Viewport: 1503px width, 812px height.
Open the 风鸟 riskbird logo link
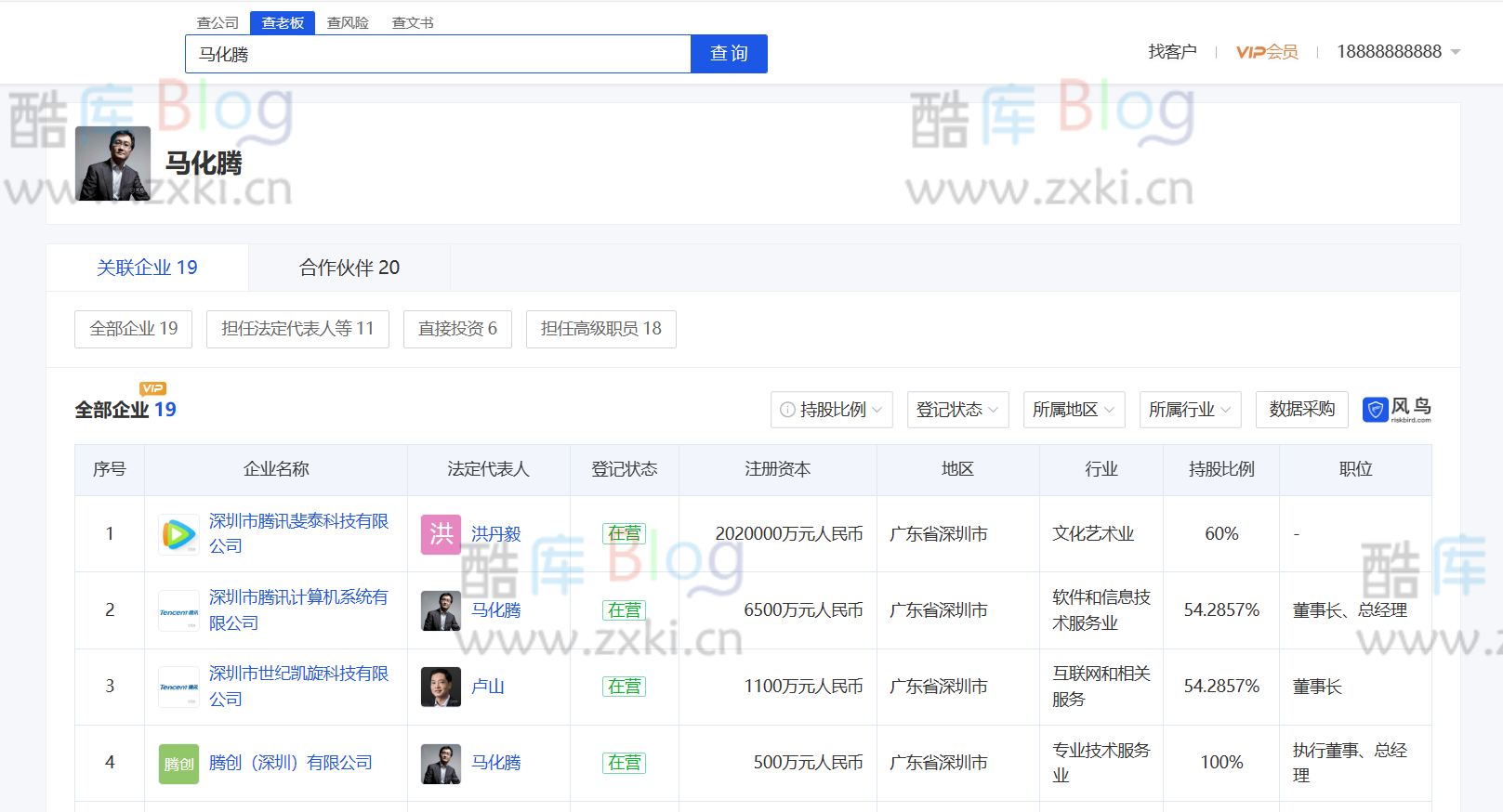pyautogui.click(x=1397, y=410)
